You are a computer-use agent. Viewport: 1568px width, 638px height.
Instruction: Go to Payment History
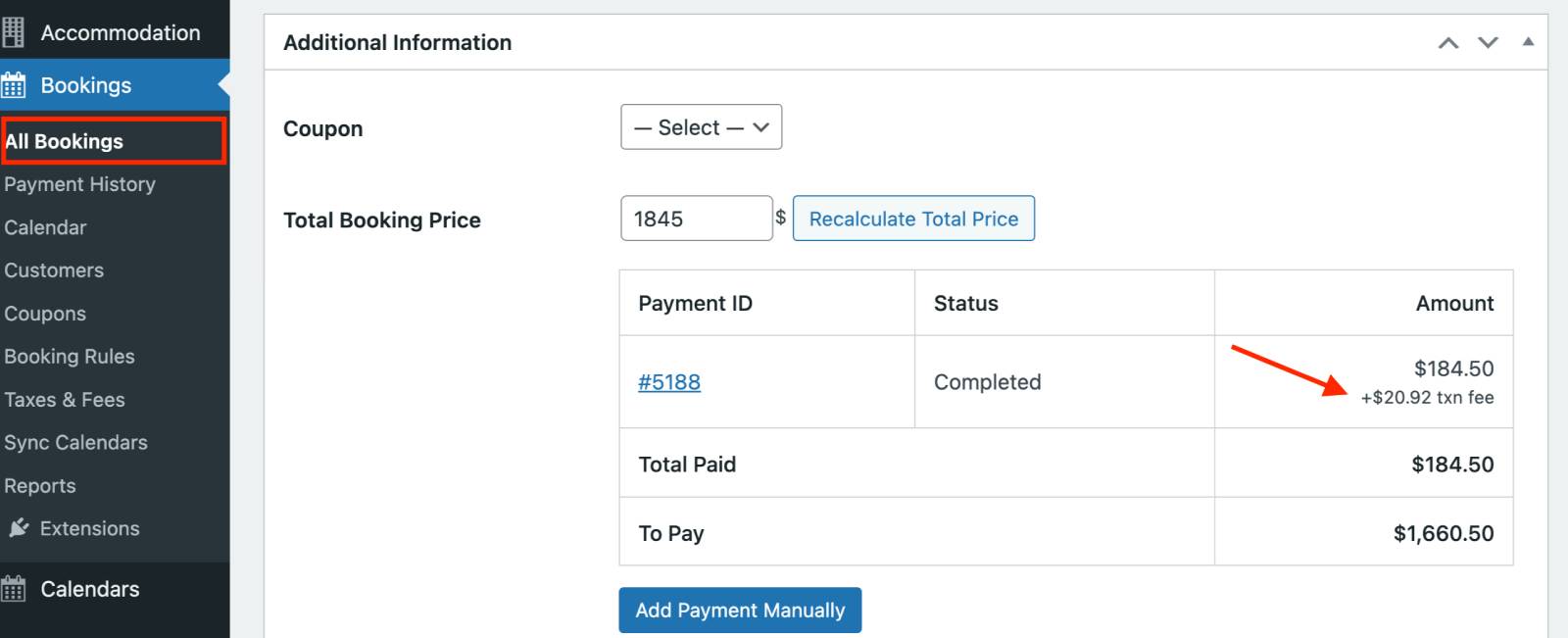[x=79, y=184]
